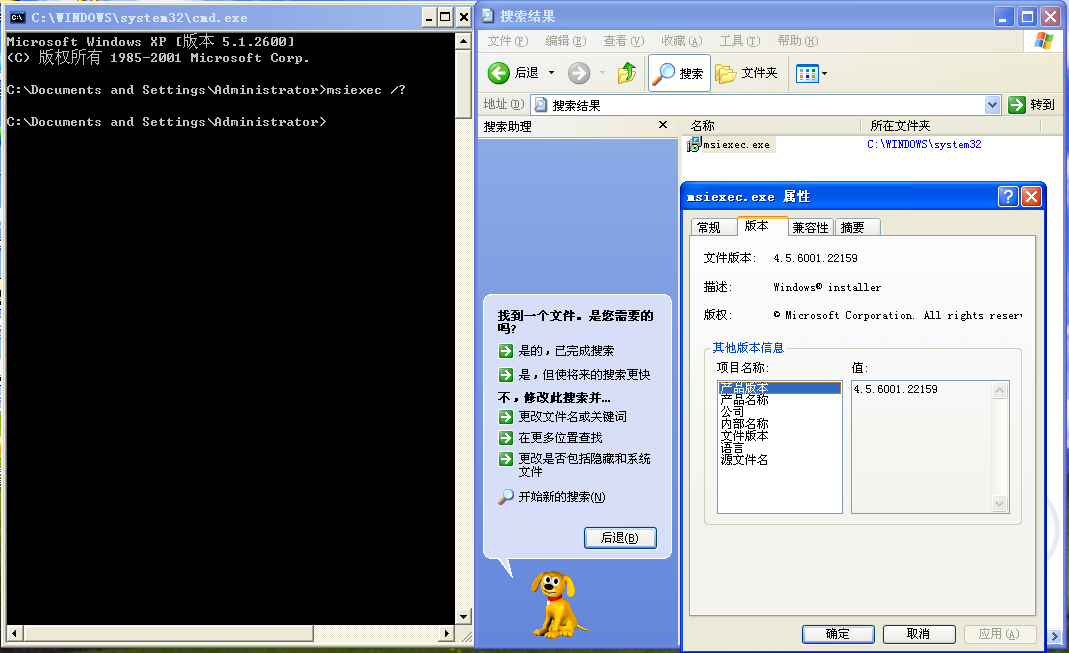Open the 收藏(A) menu
Viewport: 1069px width, 653px height.
tap(681, 41)
